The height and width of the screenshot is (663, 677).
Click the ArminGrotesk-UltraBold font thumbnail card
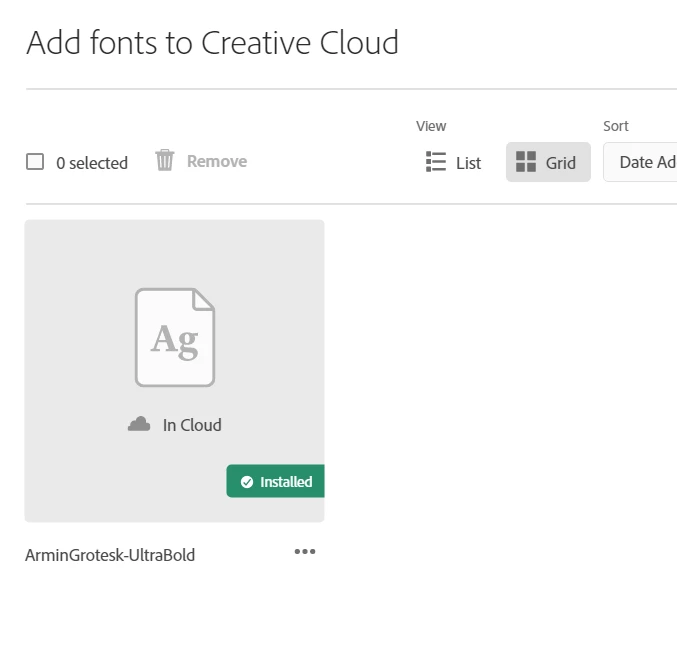point(174,371)
